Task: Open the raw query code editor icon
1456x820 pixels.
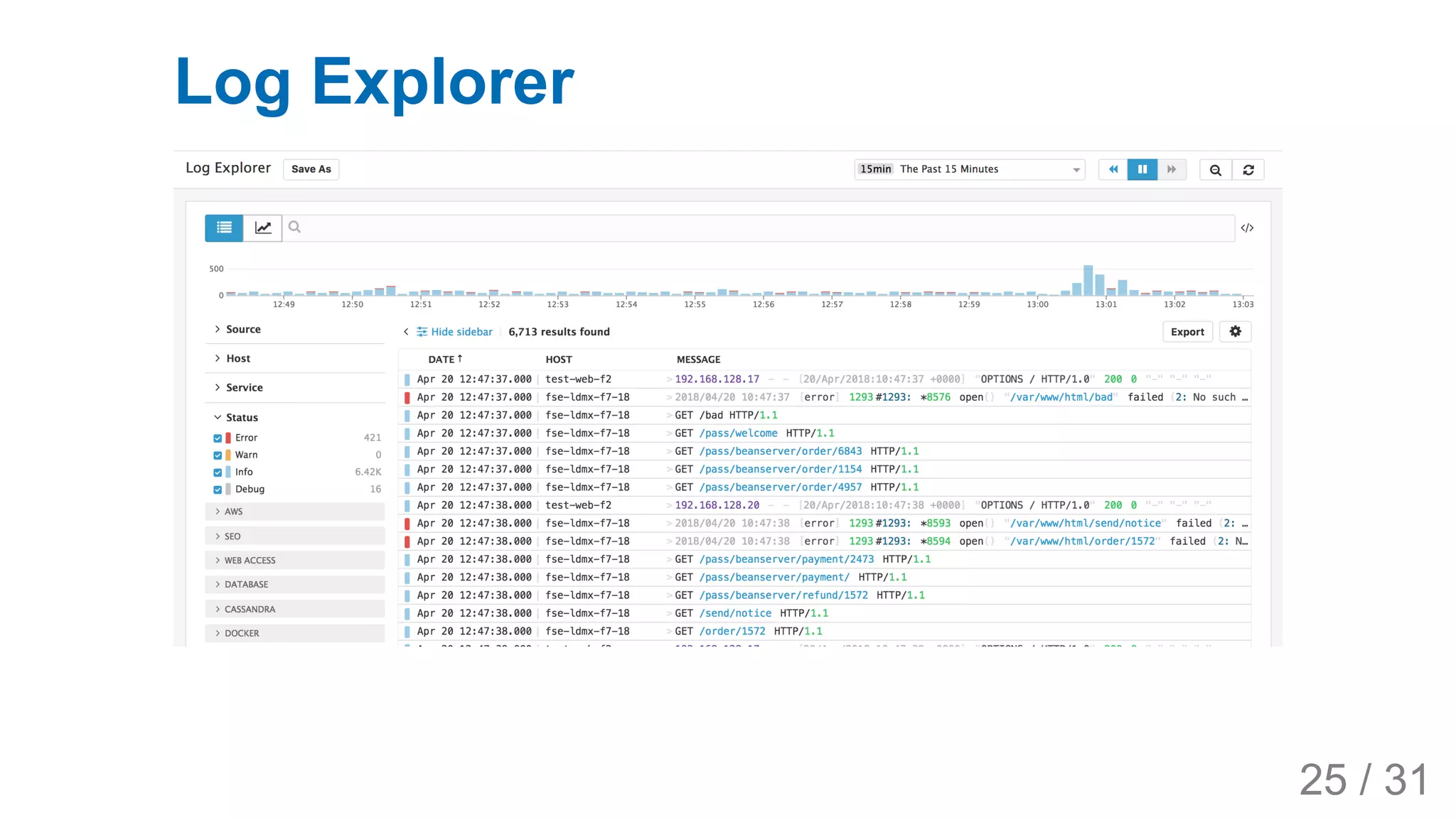Action: click(1247, 228)
